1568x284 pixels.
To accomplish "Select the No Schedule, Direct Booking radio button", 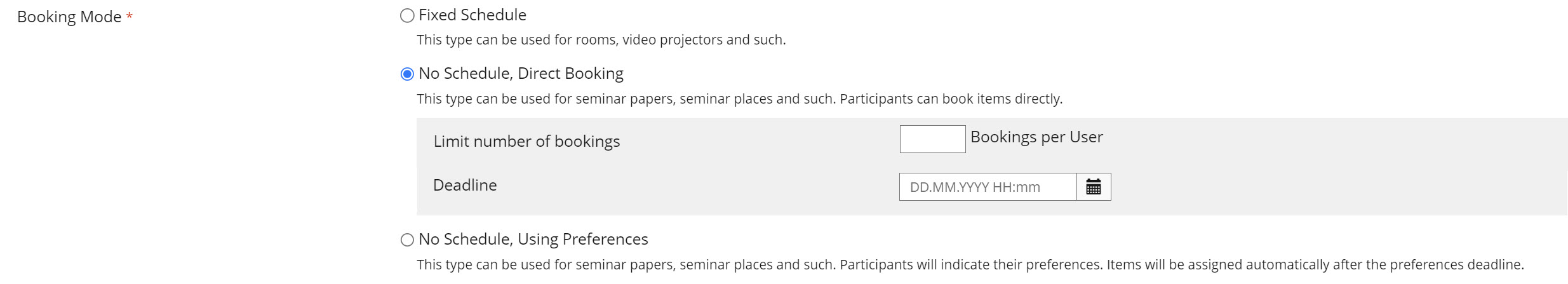I will 407,74.
